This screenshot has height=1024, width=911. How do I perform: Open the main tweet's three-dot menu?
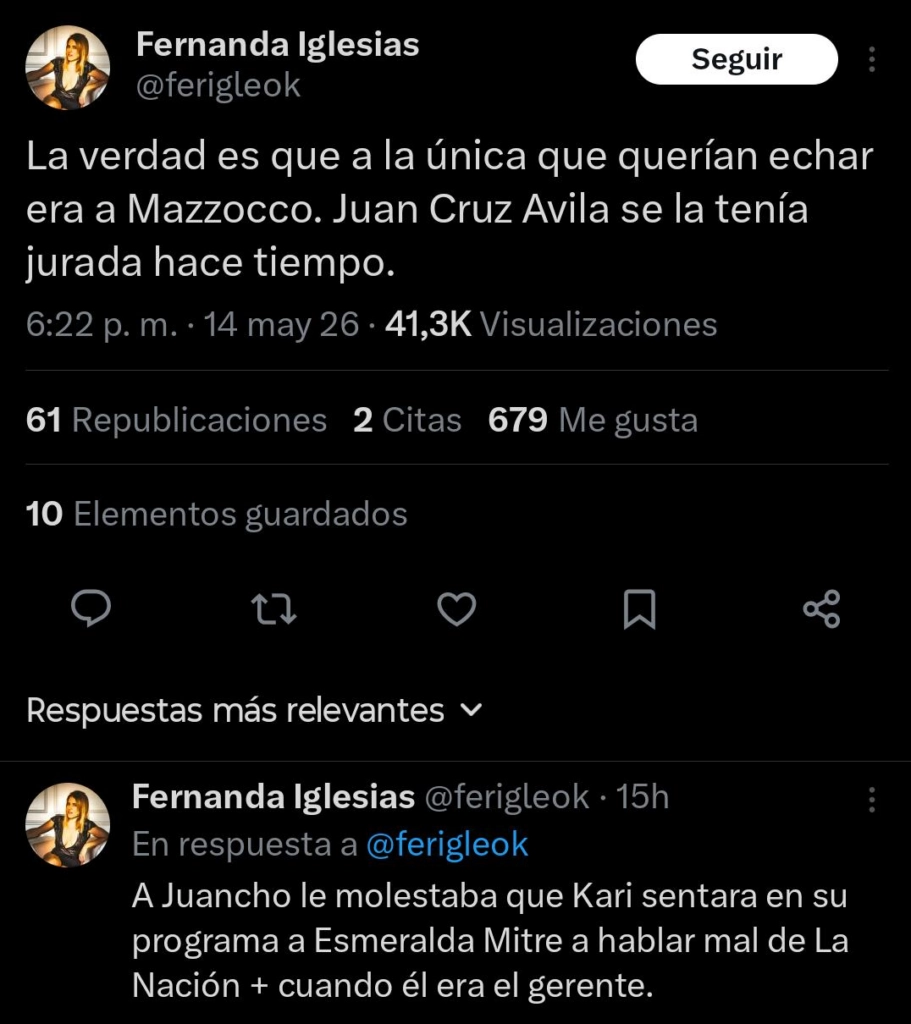[x=872, y=59]
